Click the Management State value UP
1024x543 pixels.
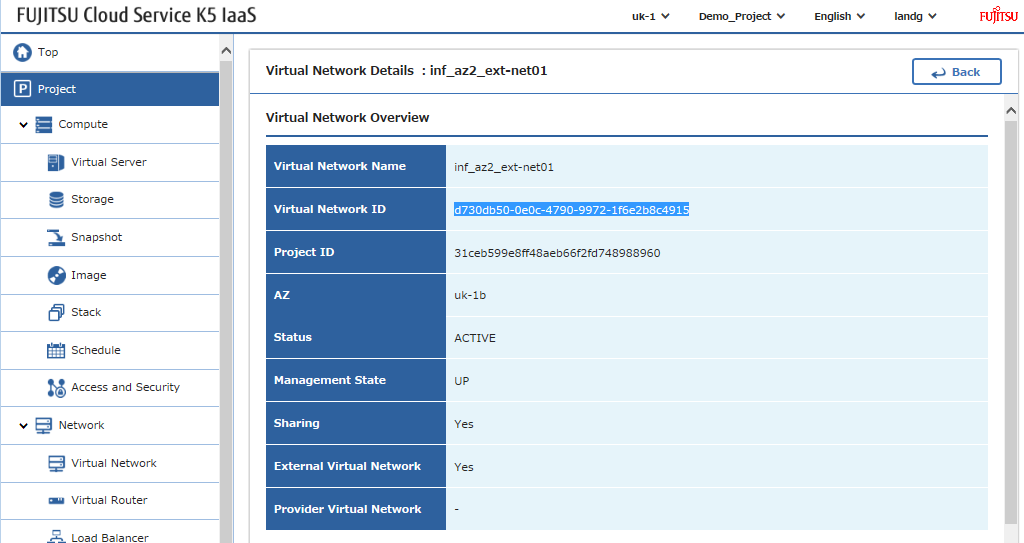[462, 381]
